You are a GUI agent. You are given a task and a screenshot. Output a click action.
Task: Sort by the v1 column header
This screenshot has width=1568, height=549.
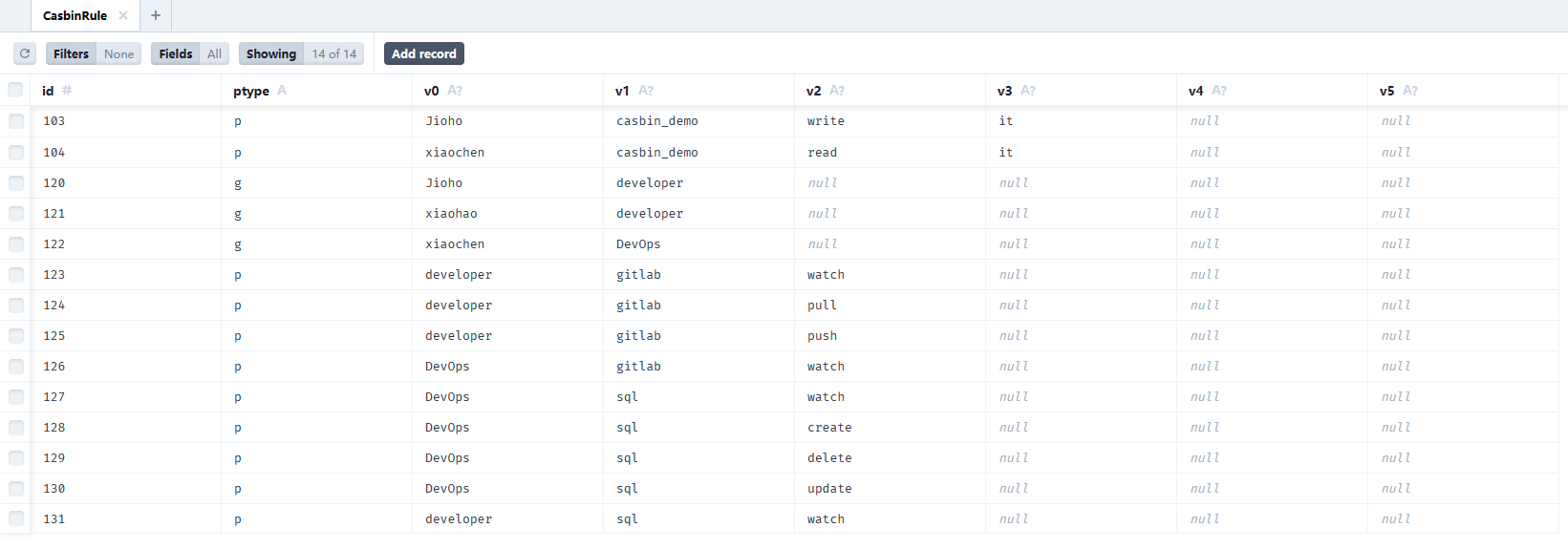[x=622, y=91]
